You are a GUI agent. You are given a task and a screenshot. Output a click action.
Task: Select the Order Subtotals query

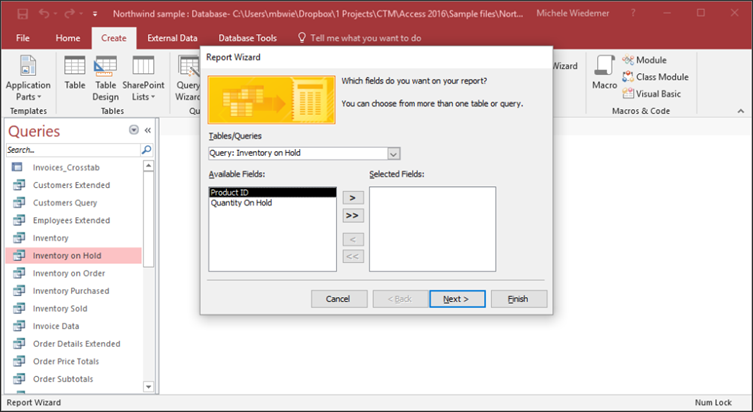pyautogui.click(x=74, y=379)
